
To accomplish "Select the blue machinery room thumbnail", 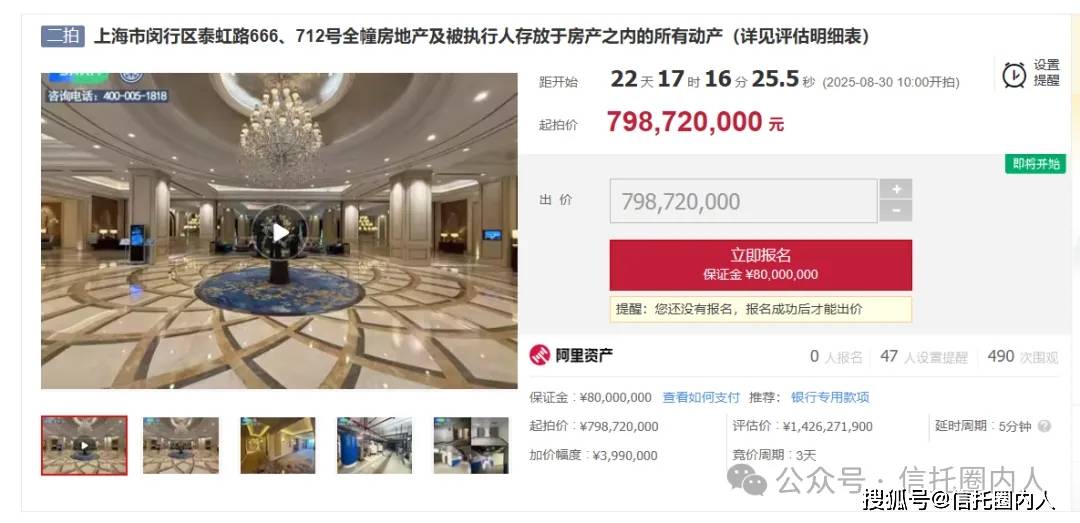I will pyautogui.click(x=374, y=445).
